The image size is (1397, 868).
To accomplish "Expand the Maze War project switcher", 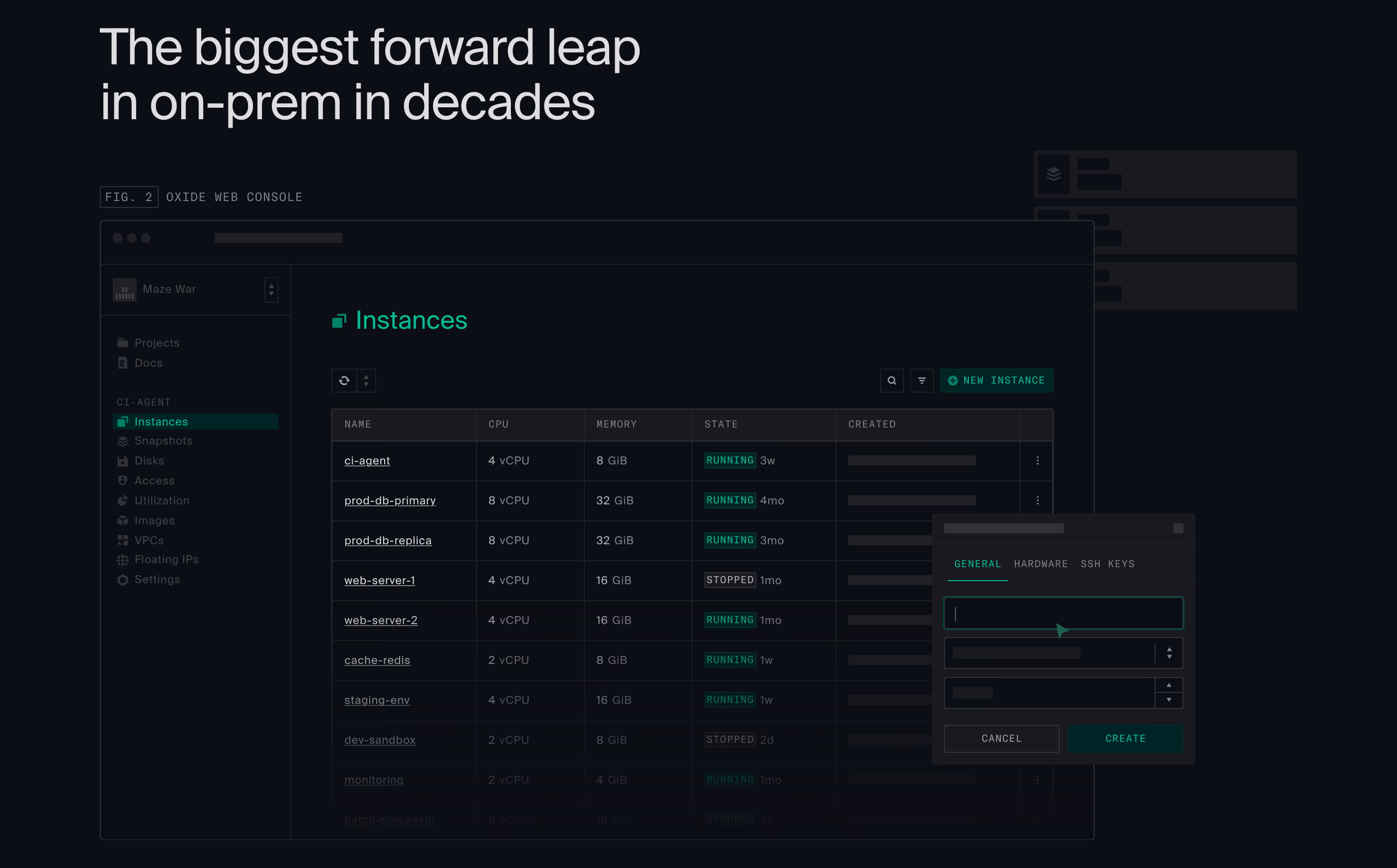I will pos(271,289).
